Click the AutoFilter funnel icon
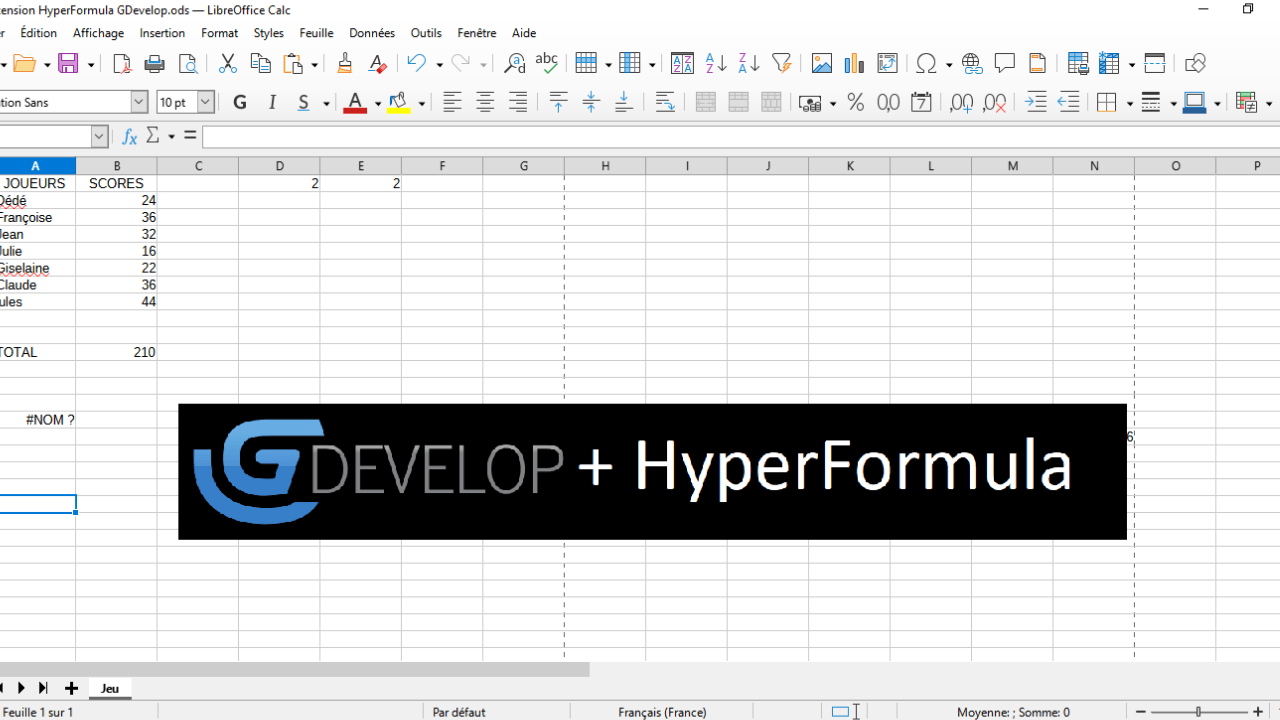 tap(781, 63)
